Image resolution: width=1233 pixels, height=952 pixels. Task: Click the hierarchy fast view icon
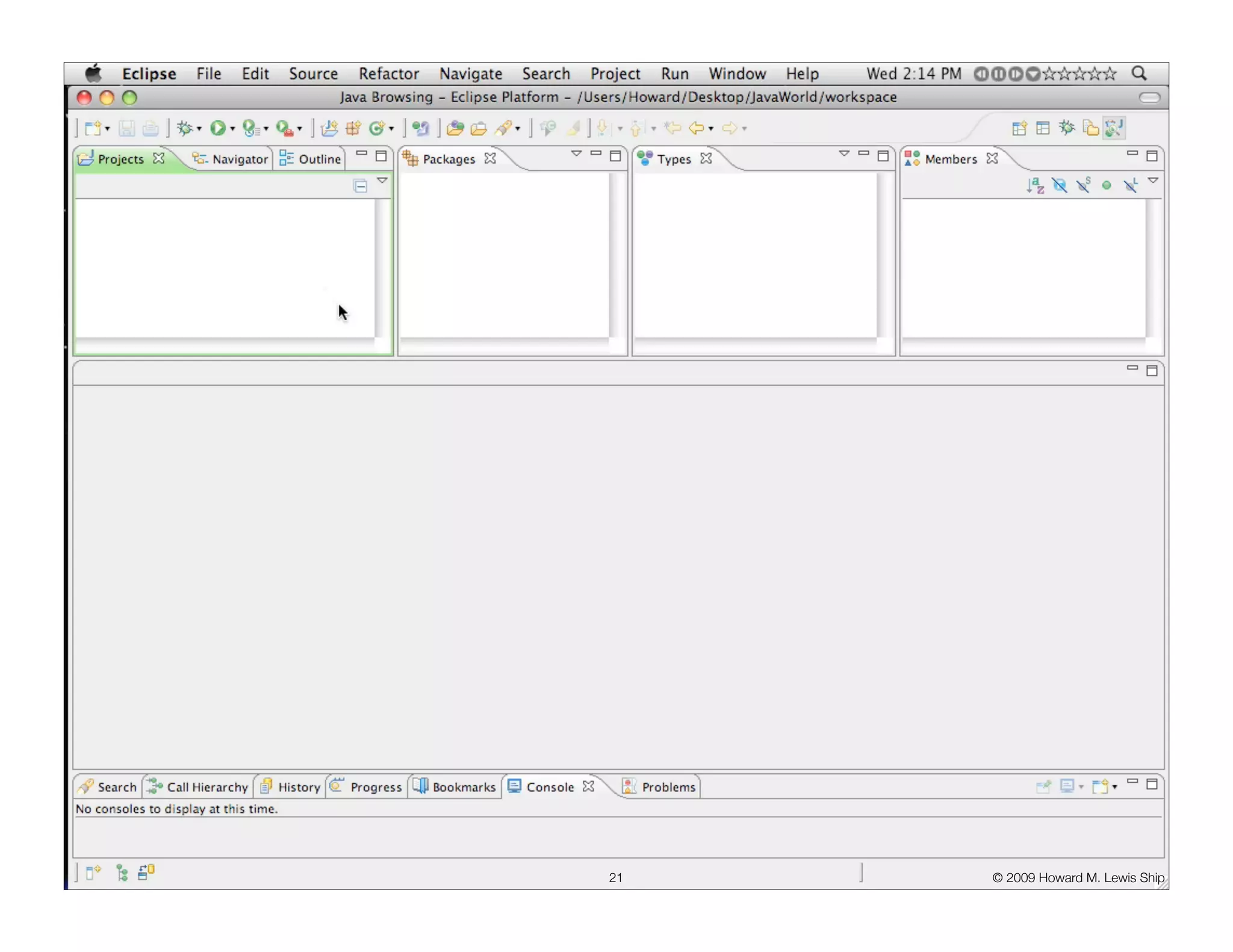point(122,873)
